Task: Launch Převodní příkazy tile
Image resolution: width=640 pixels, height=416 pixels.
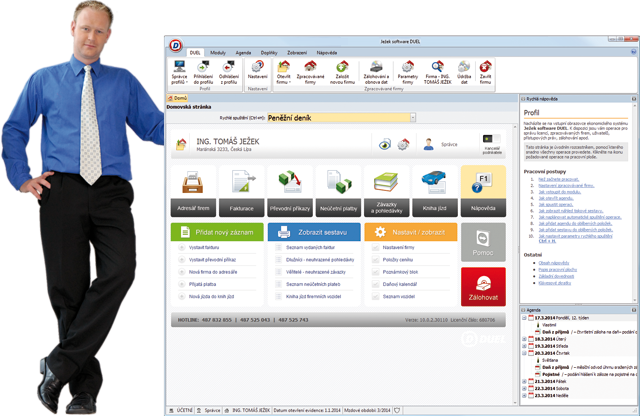Action: pyautogui.click(x=290, y=191)
